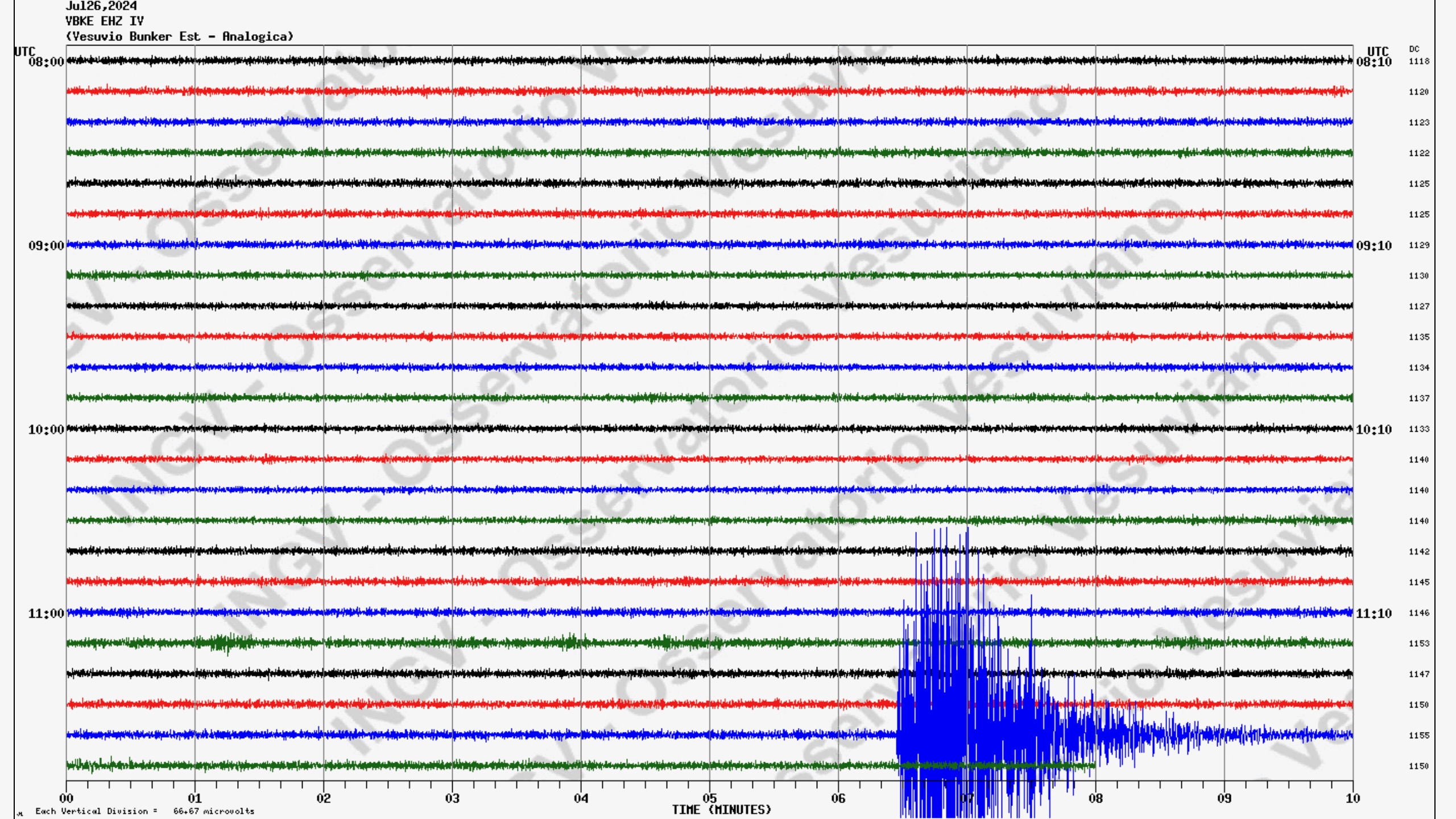Click the 10 minute tick label

point(1352,799)
